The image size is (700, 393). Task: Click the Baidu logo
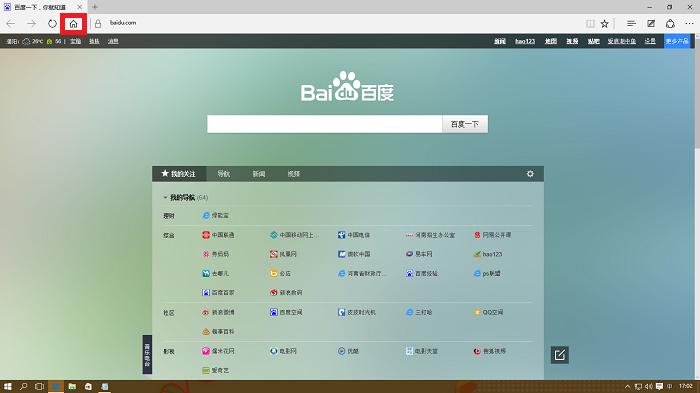(x=347, y=87)
